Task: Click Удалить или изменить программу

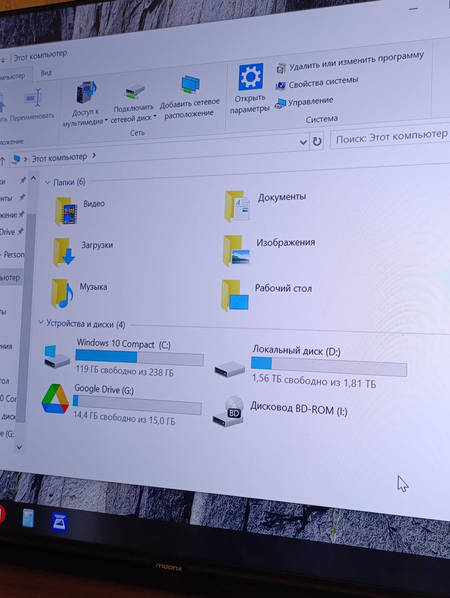Action: 356,62
